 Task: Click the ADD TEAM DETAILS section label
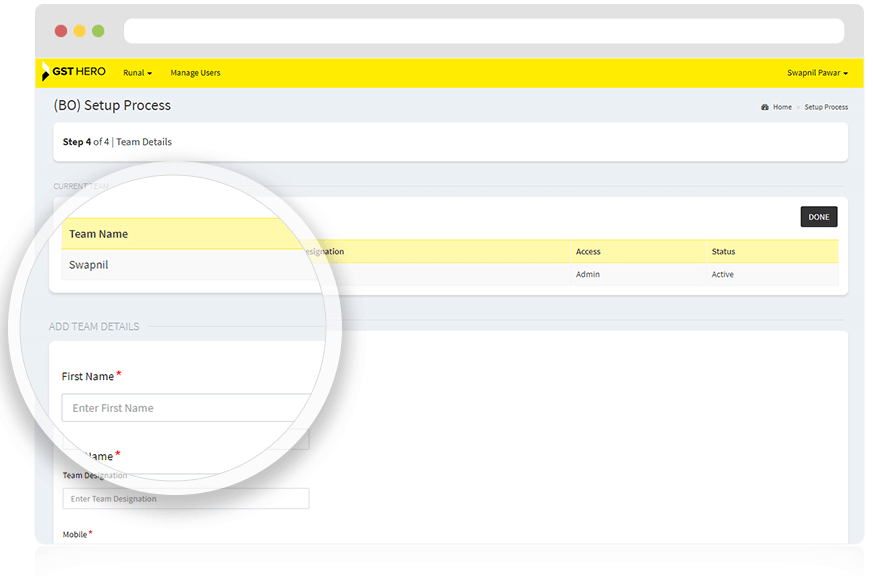tap(94, 327)
